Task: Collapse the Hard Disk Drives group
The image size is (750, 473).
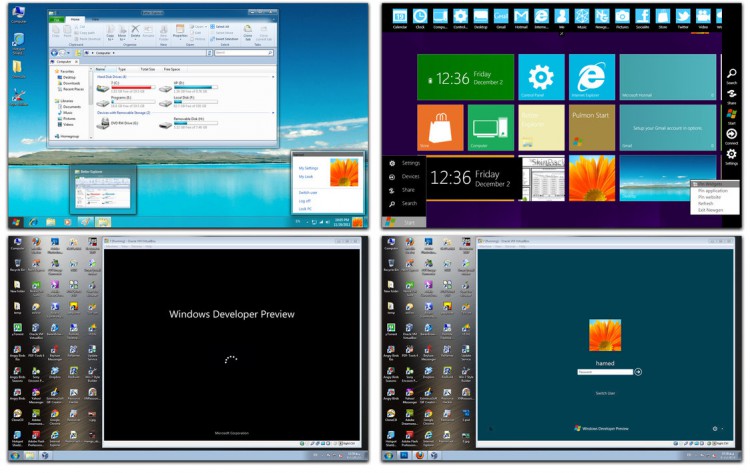Action: [273, 77]
